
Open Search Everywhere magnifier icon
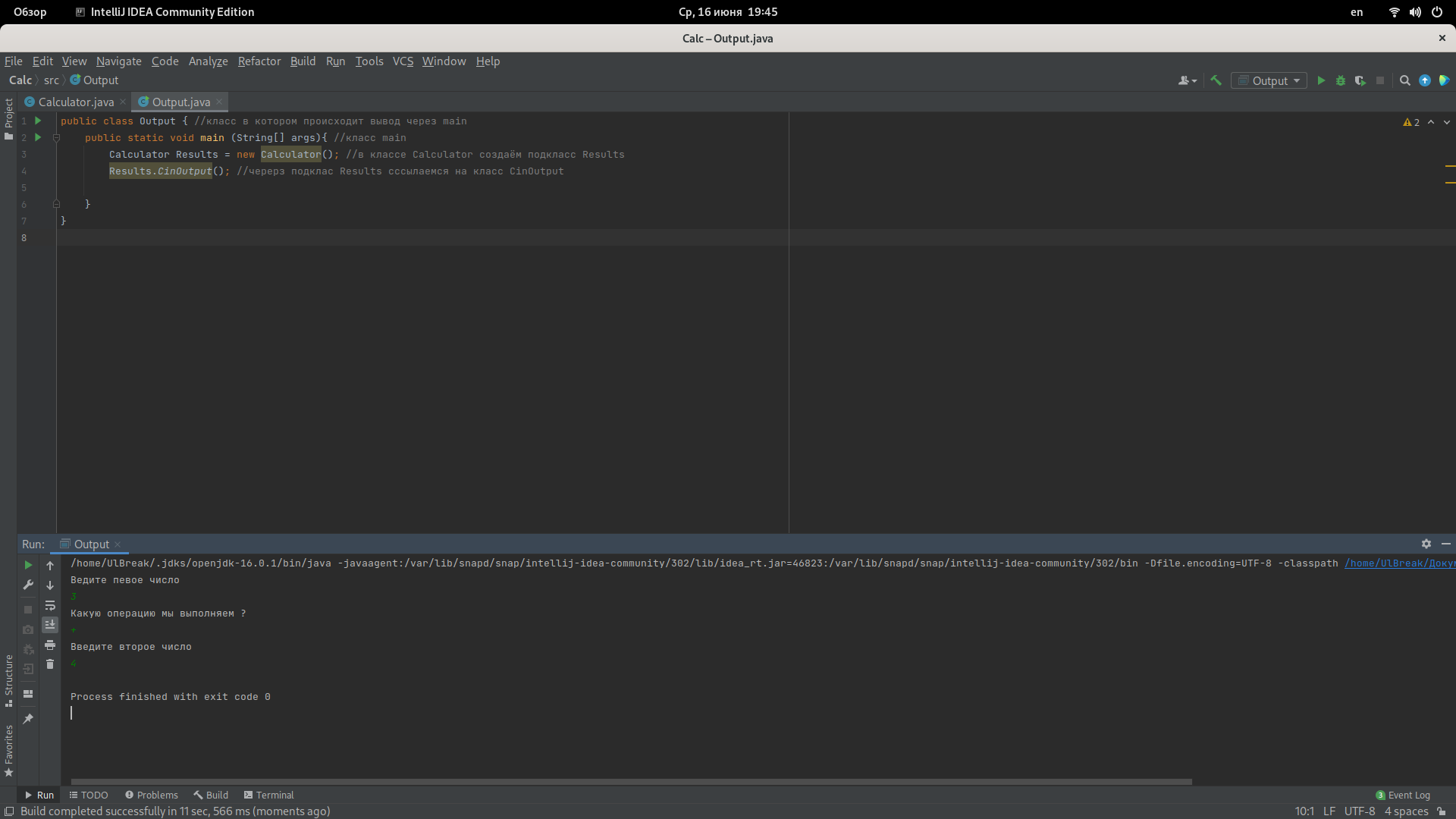coord(1404,80)
